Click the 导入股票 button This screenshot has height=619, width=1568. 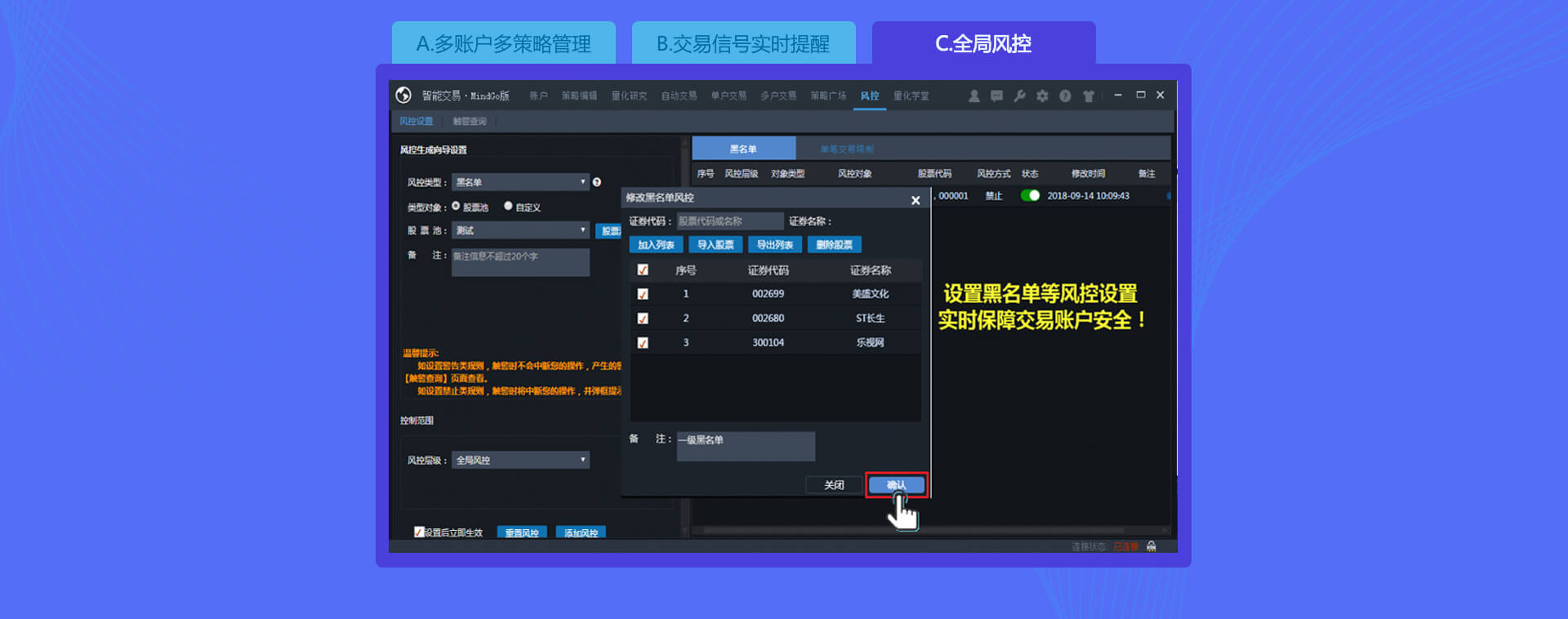715,245
